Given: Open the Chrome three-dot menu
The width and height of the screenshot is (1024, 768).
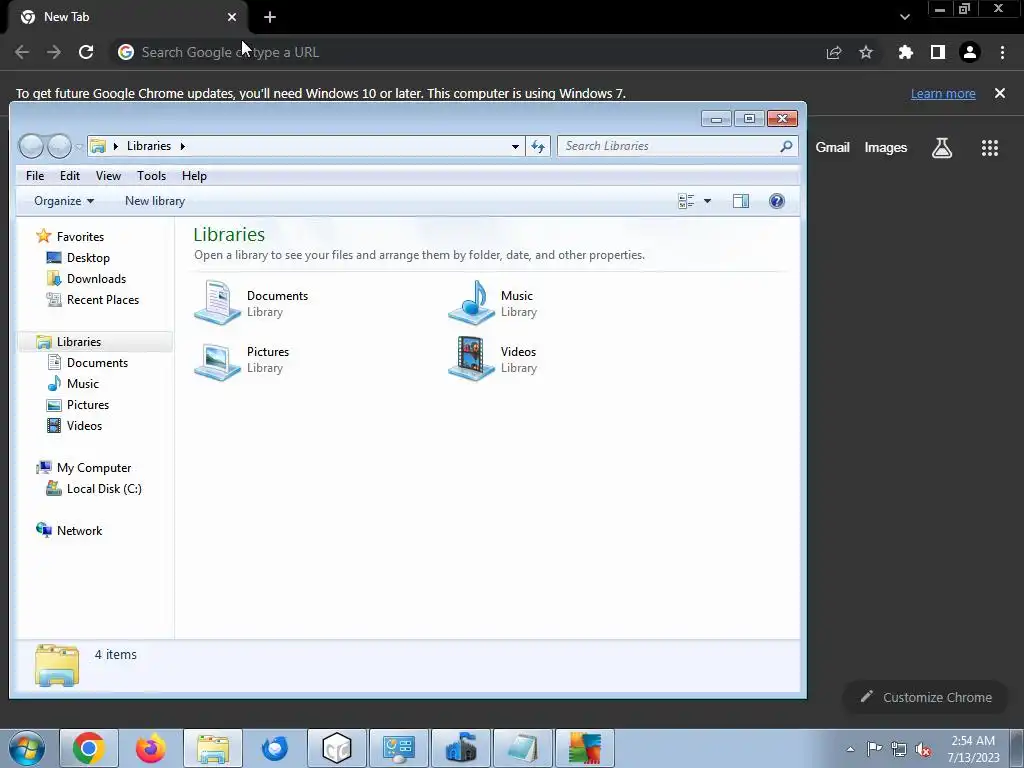Looking at the screenshot, I should (x=1002, y=52).
